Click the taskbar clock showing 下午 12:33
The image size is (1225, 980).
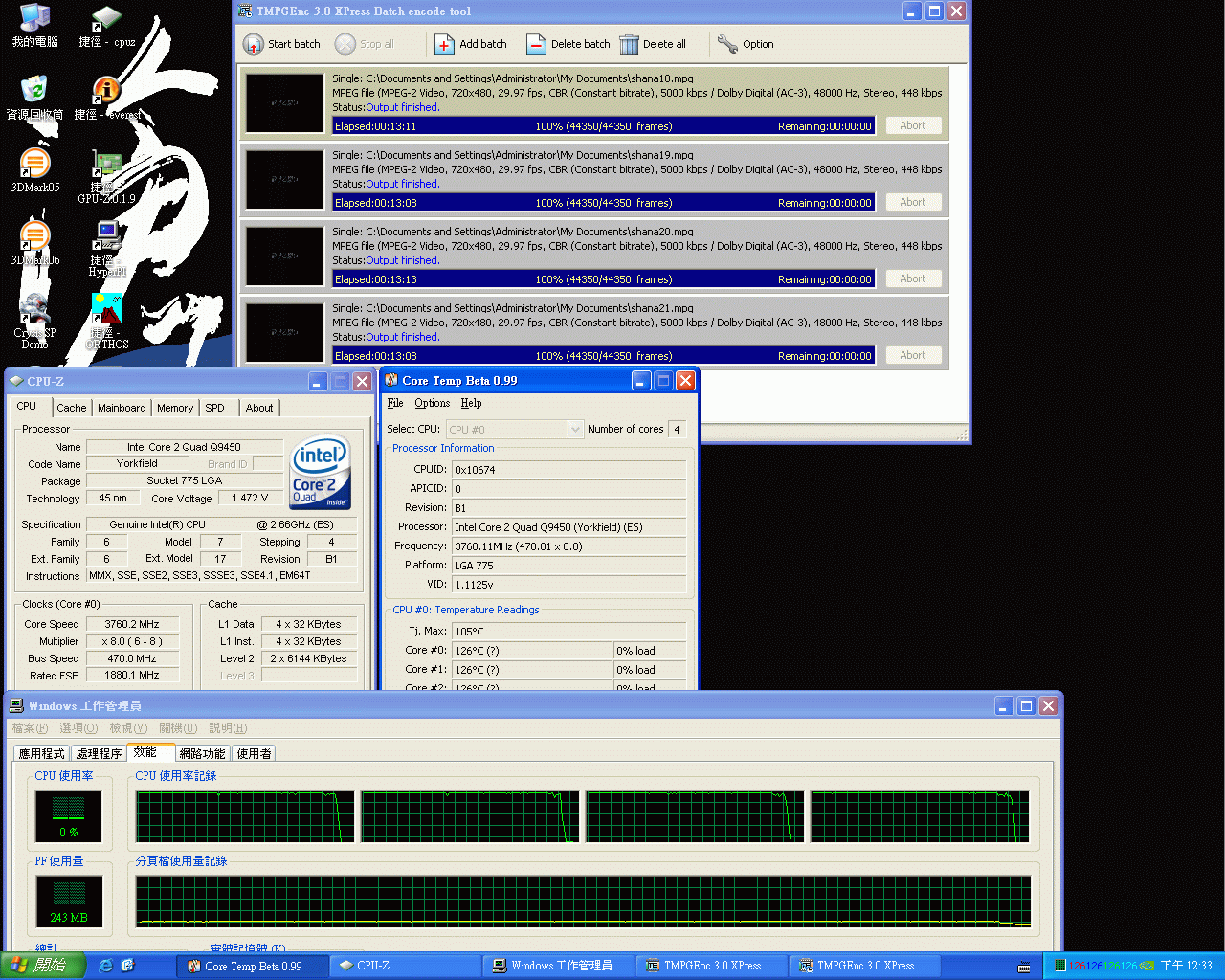point(1187,966)
